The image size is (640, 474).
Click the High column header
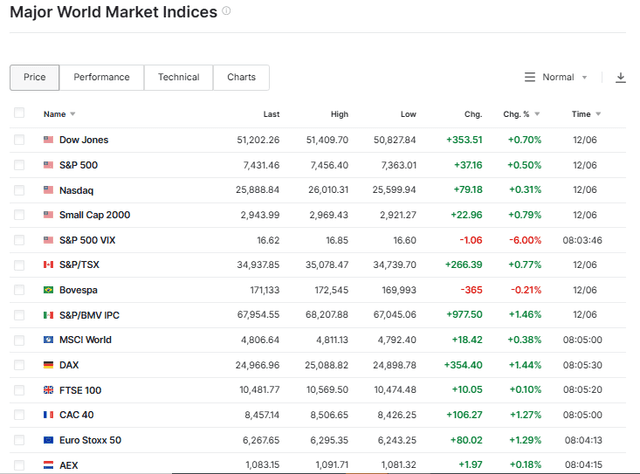[x=339, y=114]
